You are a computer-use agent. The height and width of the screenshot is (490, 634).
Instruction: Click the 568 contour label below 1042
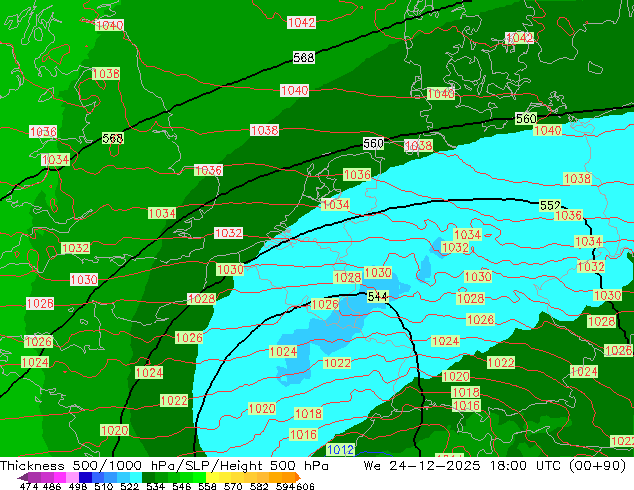(304, 58)
